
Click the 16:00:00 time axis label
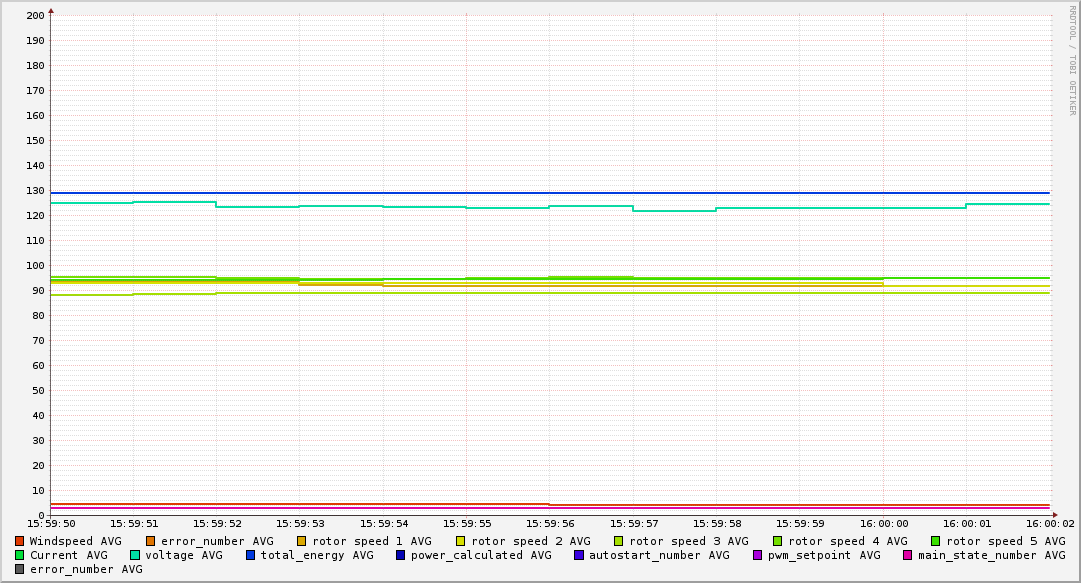click(884, 523)
